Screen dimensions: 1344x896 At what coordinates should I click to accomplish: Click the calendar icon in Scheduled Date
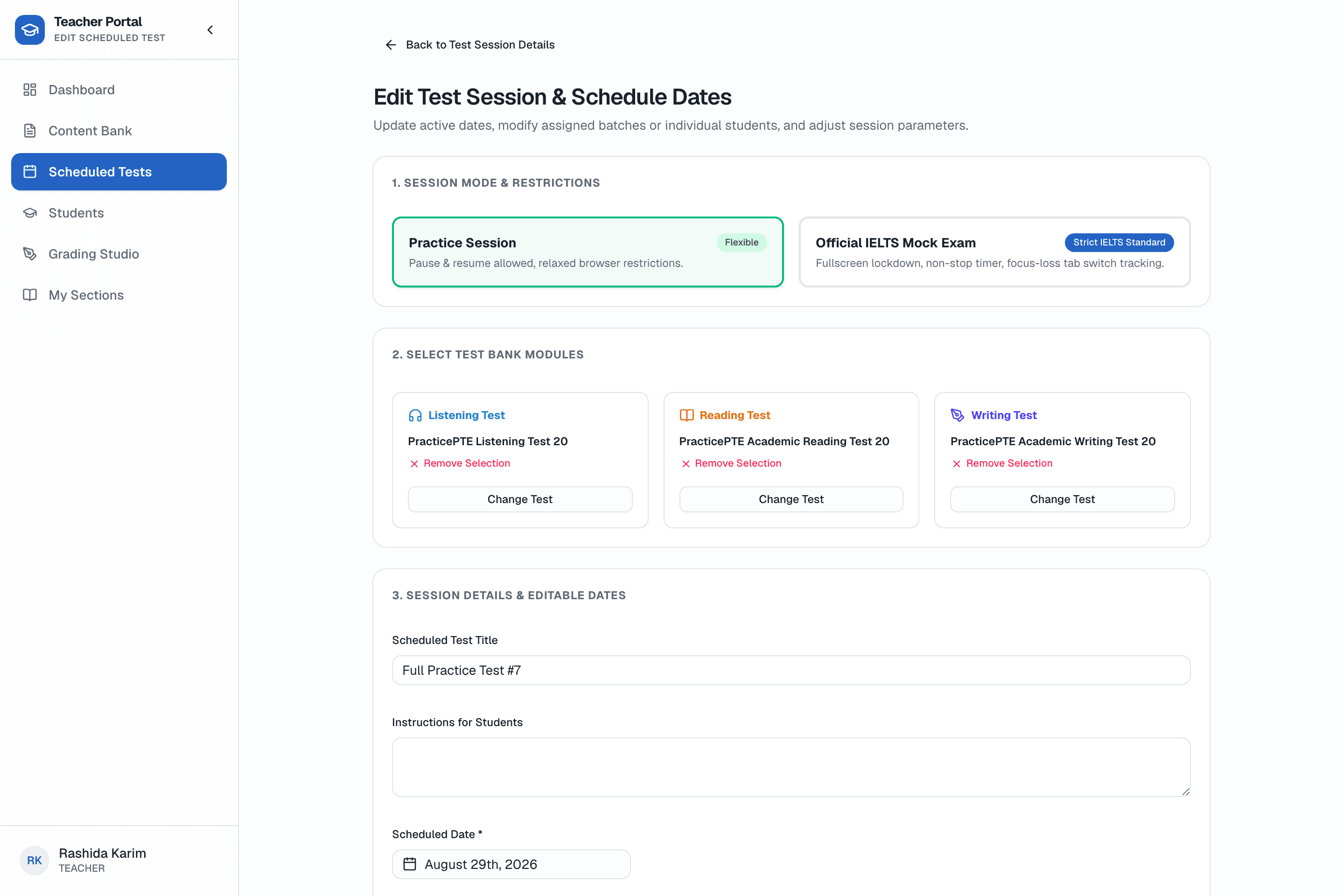[x=410, y=864]
